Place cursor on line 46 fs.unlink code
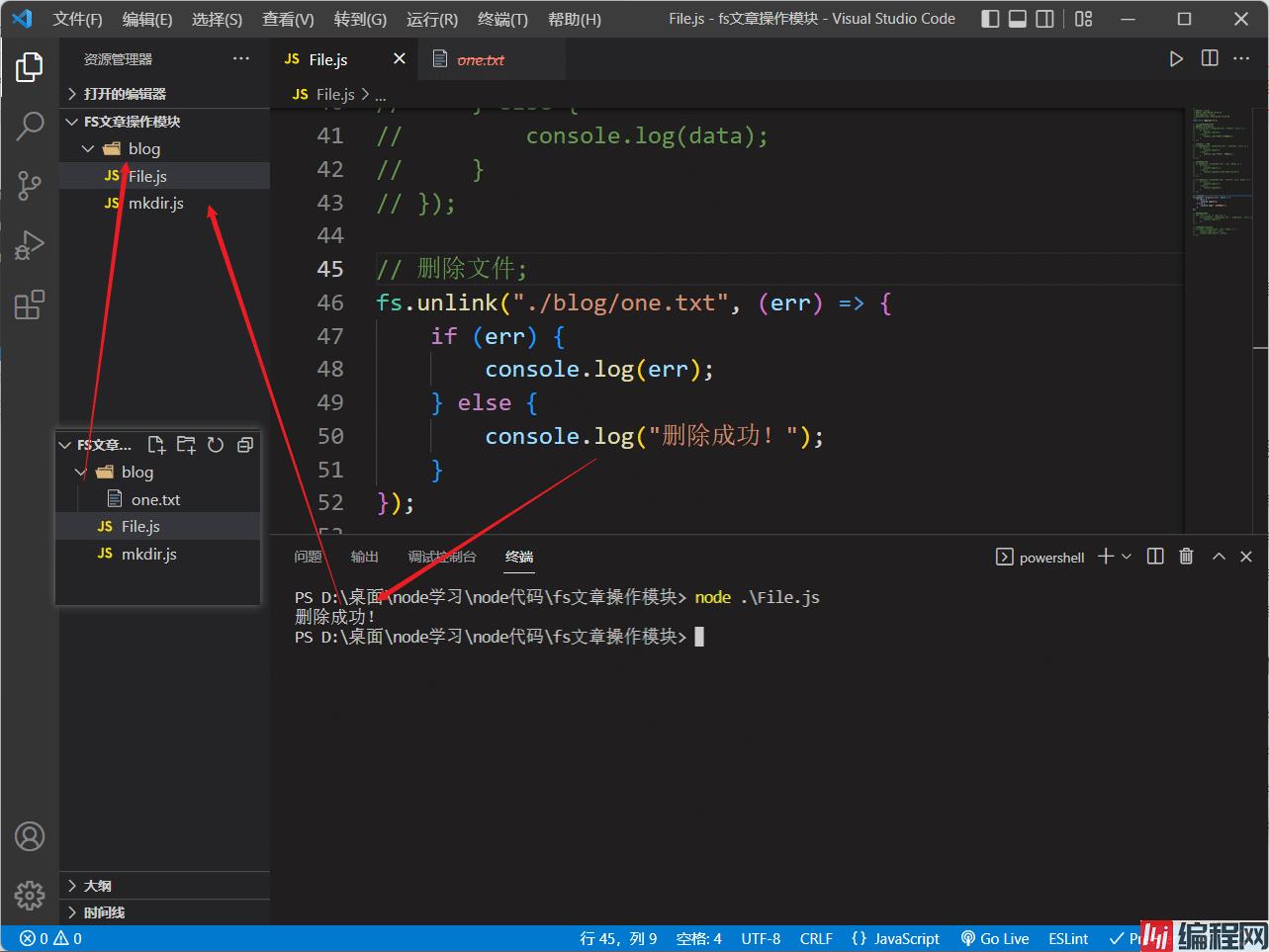The height and width of the screenshot is (952, 1269). [x=634, y=303]
